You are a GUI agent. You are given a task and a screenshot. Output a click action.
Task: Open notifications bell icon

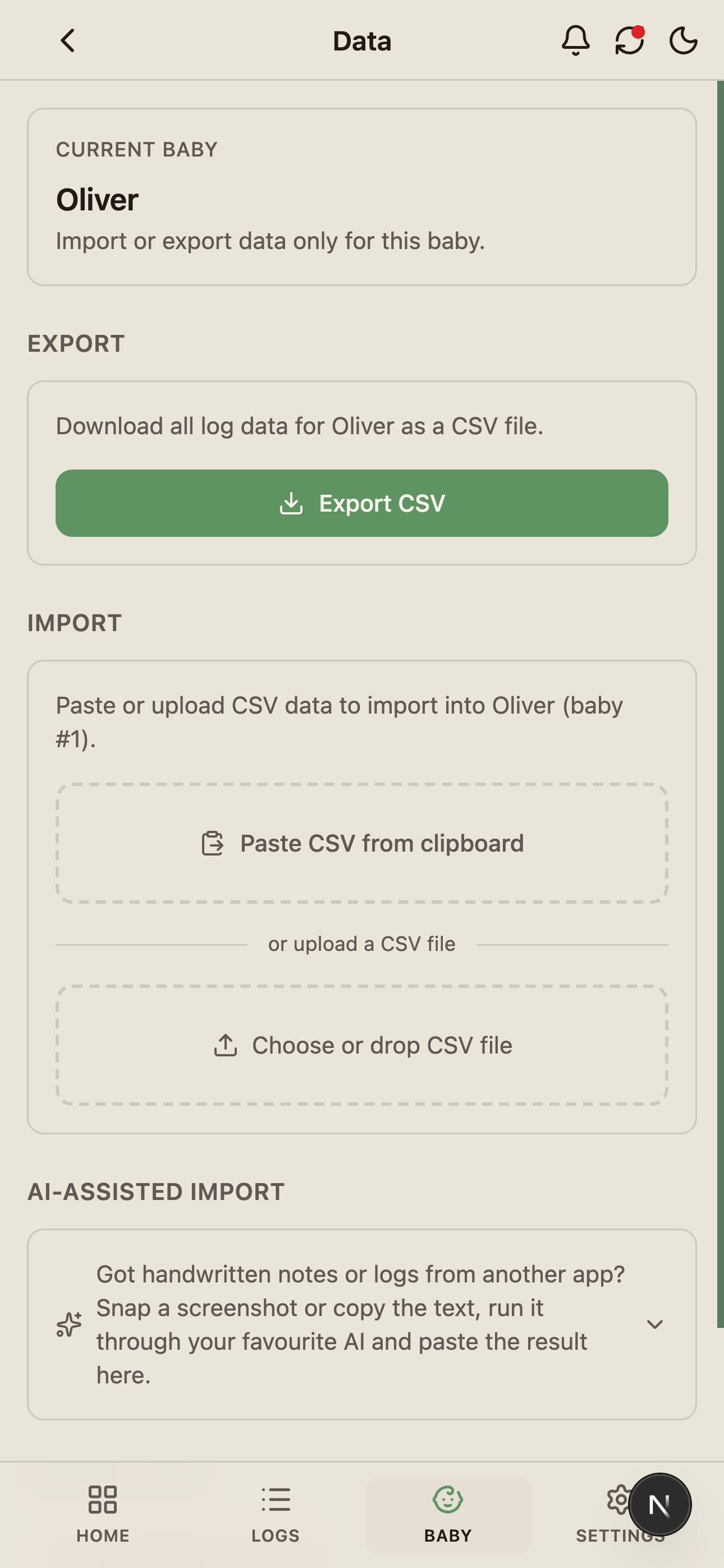pos(575,41)
